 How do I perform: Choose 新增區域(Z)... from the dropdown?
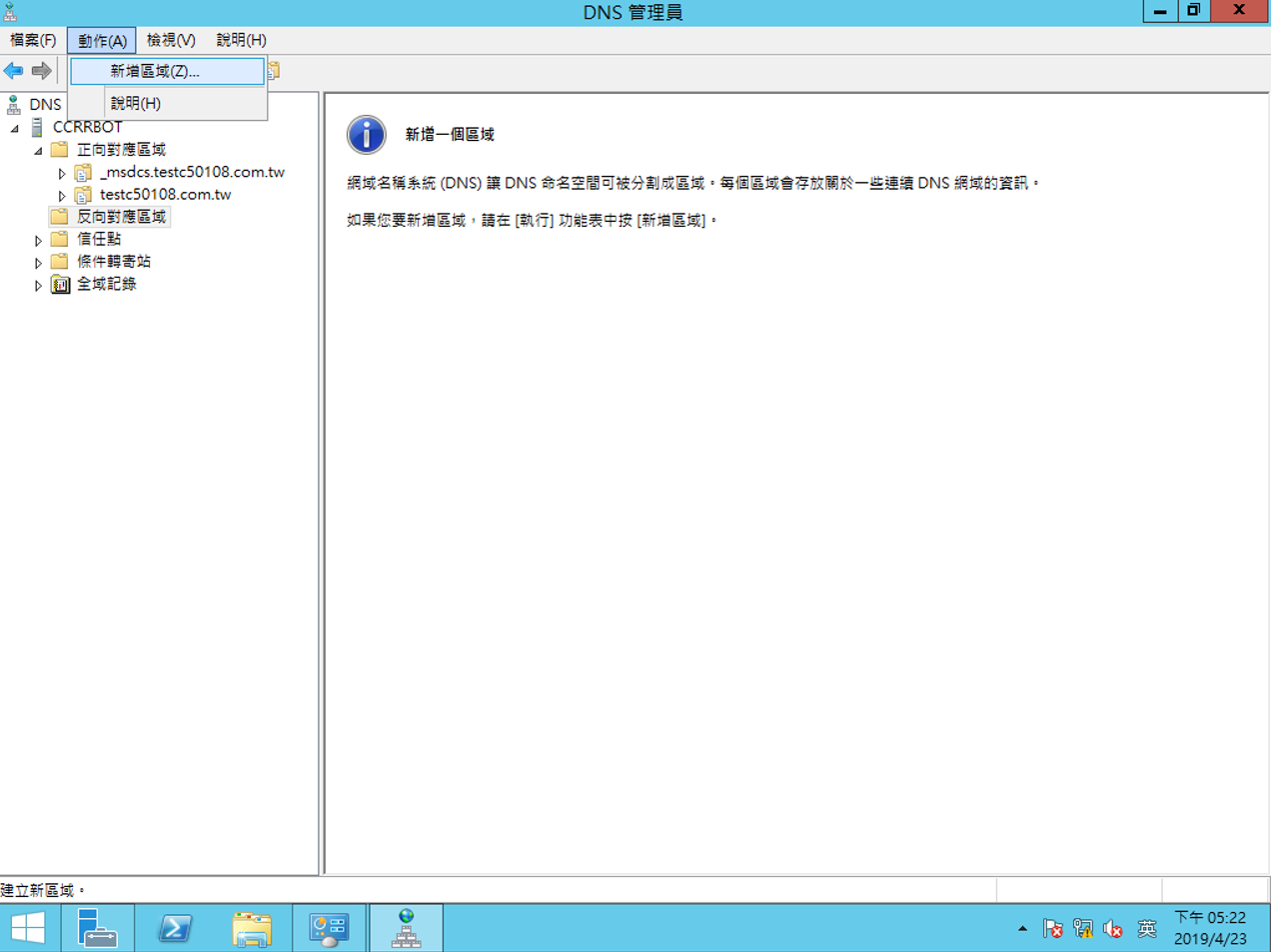click(x=167, y=71)
